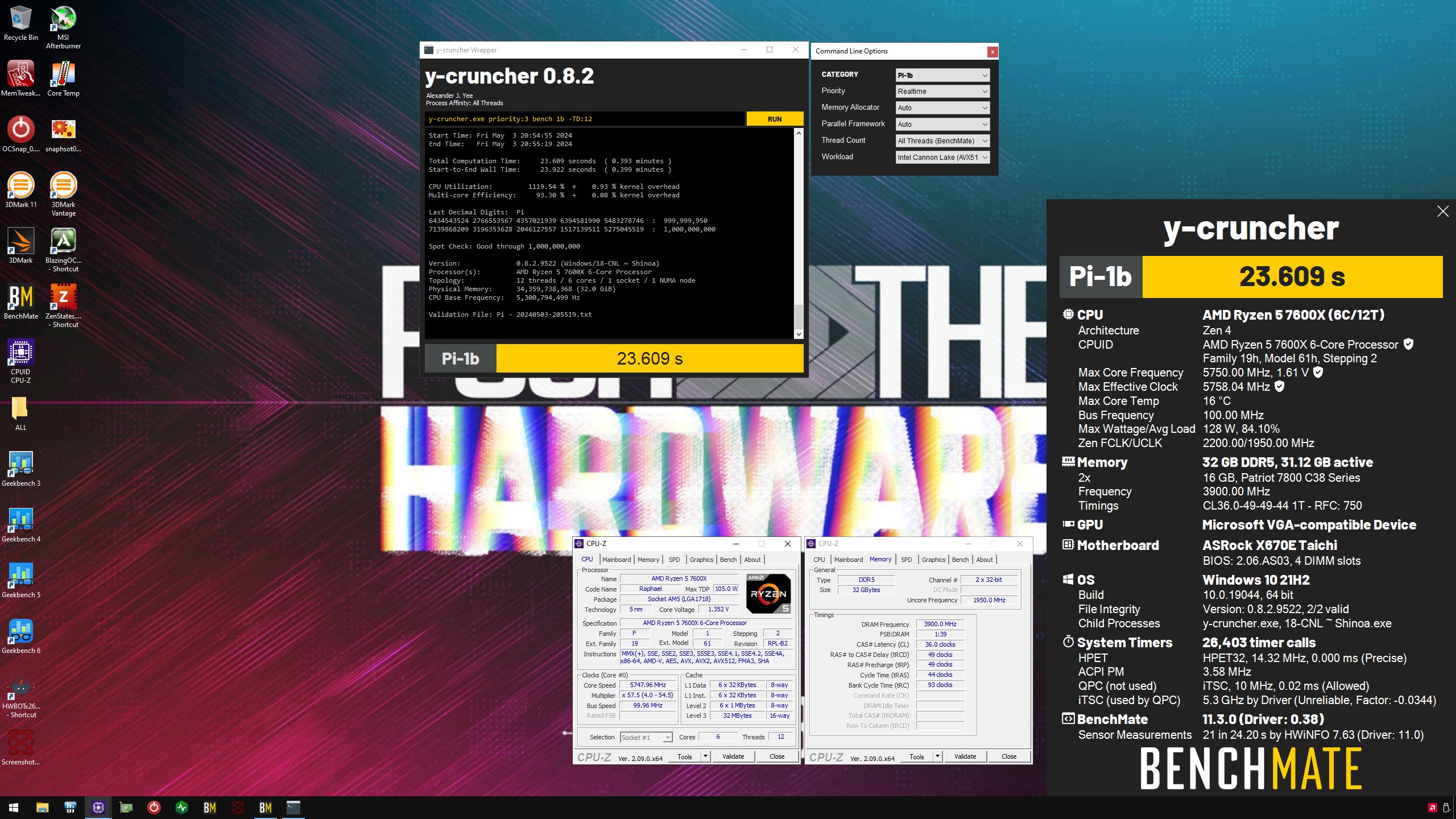Open the 3DMark desktop icon
The width and height of the screenshot is (1456, 819).
click(21, 246)
